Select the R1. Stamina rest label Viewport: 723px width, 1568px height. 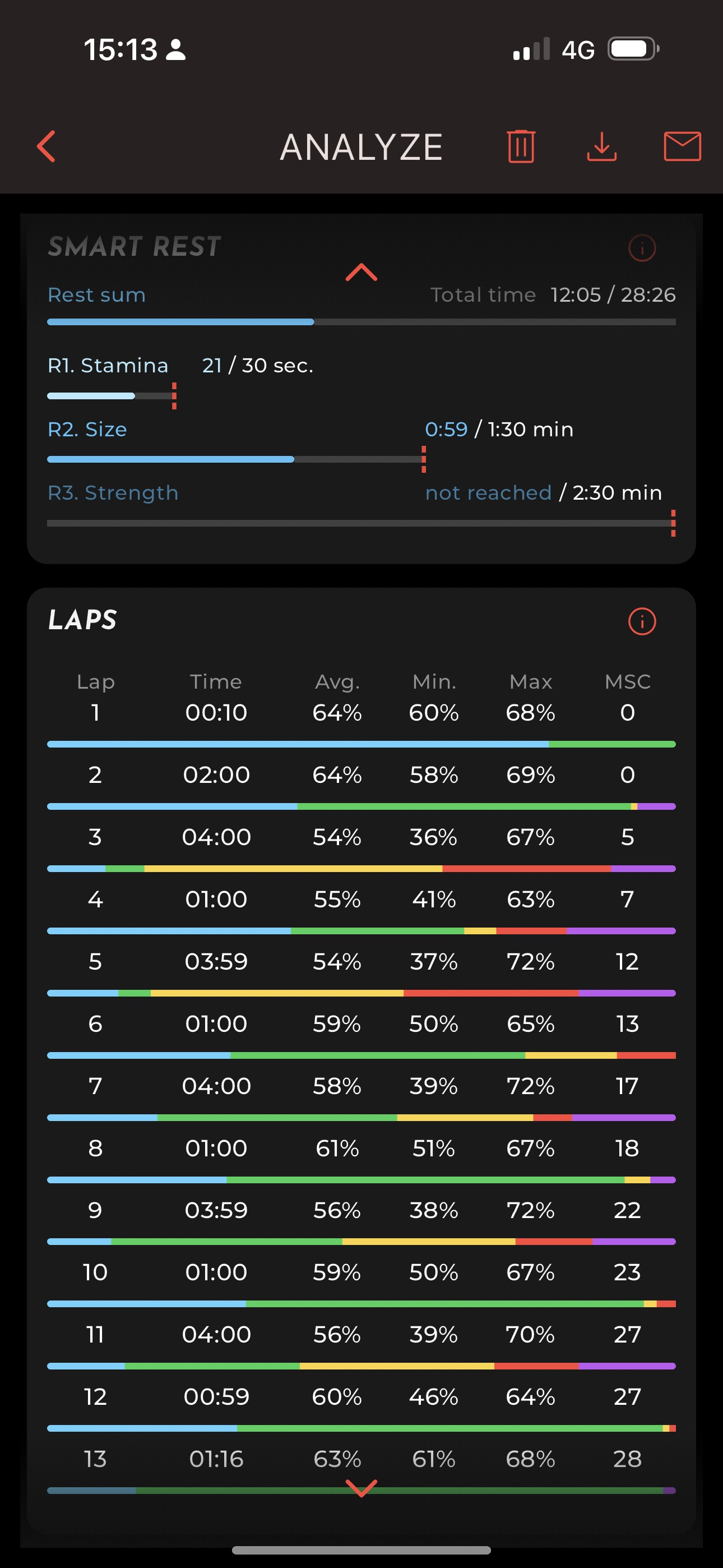[108, 365]
